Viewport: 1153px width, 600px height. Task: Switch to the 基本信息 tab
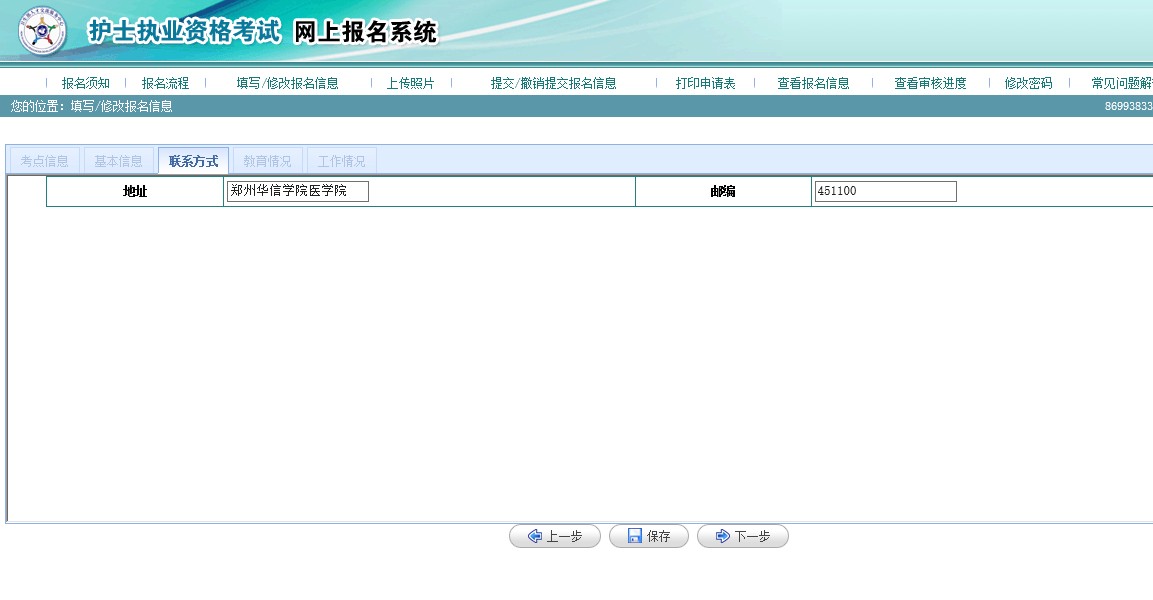pos(118,161)
